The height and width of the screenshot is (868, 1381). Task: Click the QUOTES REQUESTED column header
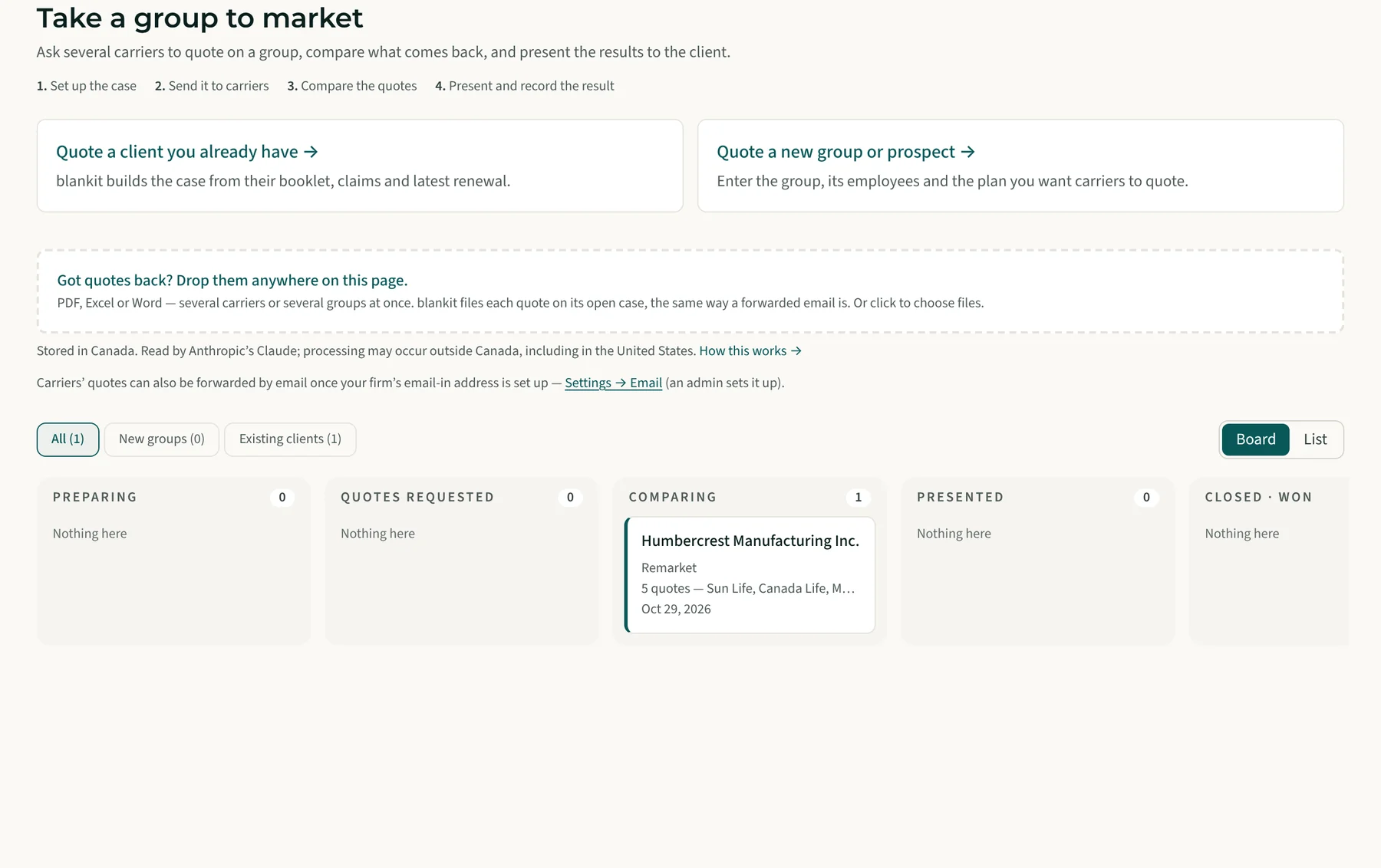(417, 497)
